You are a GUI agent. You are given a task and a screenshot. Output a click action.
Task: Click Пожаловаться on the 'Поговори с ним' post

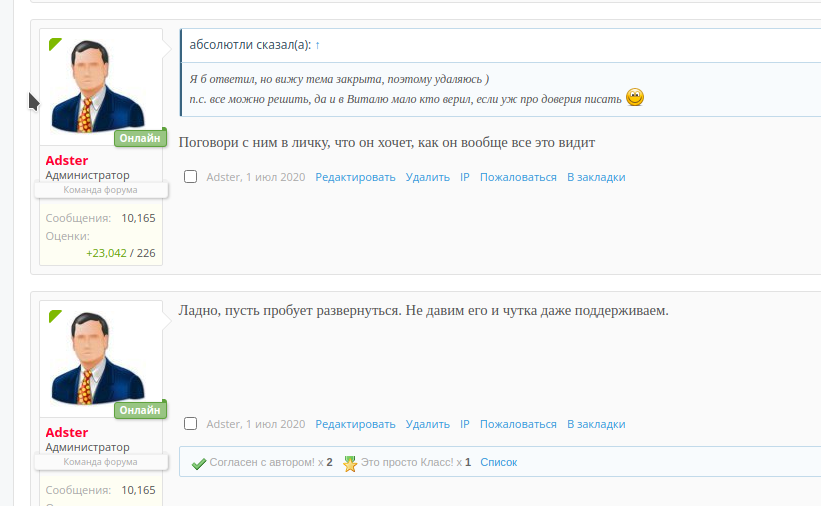click(x=518, y=178)
